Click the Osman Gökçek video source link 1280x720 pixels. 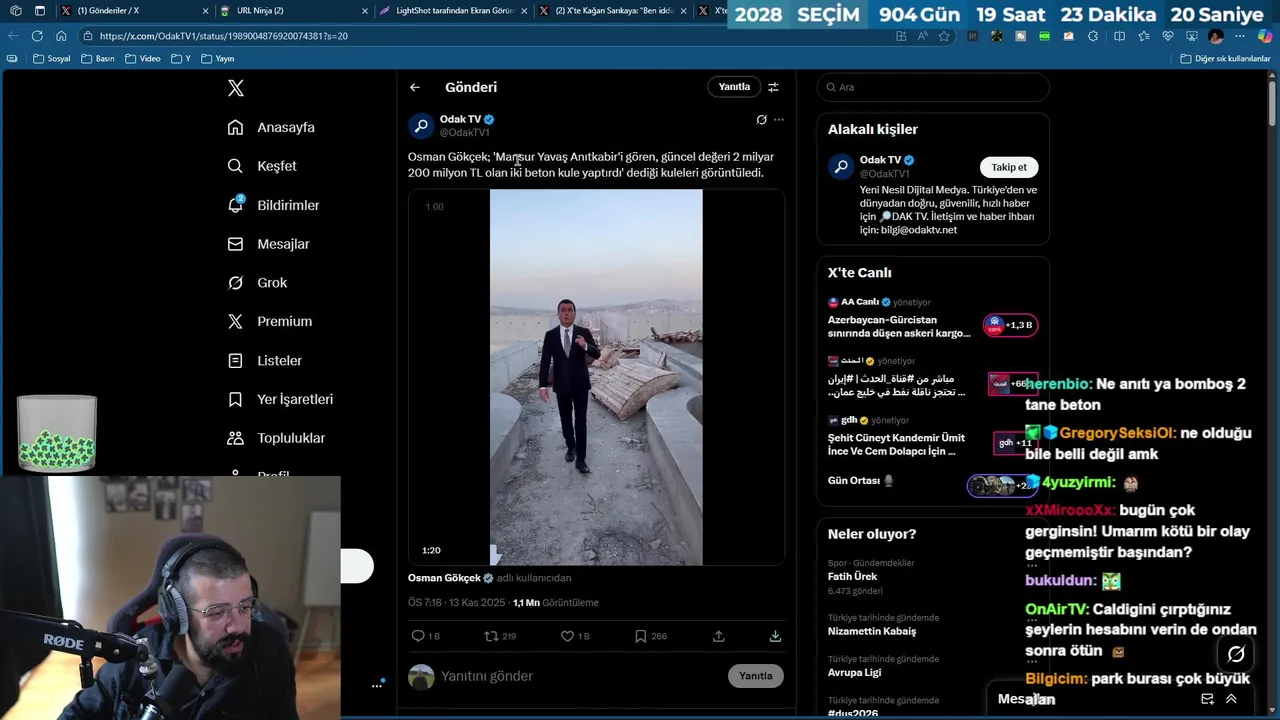446,578
